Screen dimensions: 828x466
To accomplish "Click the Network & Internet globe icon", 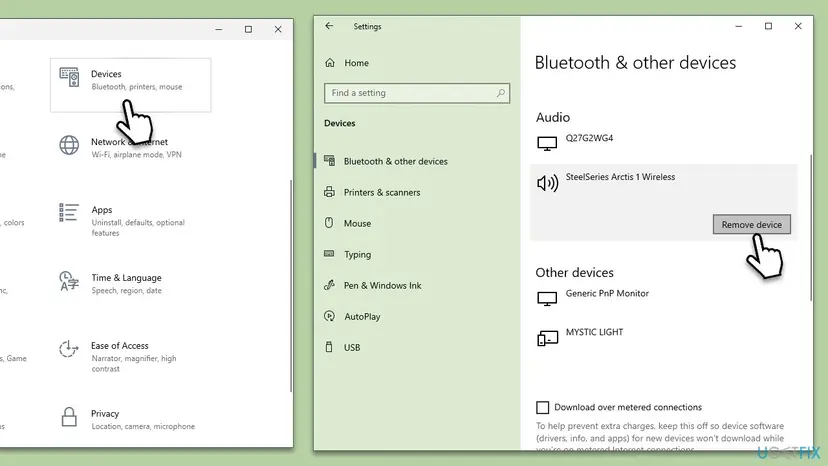I will pos(69,145).
